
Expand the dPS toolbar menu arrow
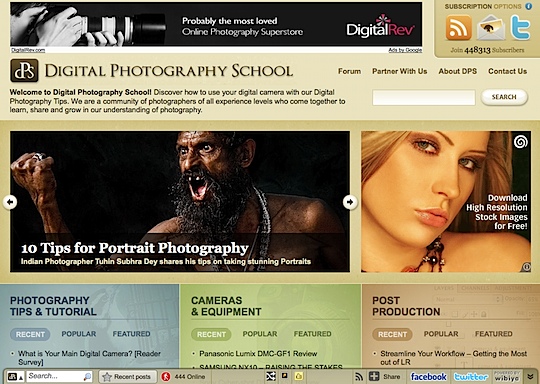tap(21, 378)
